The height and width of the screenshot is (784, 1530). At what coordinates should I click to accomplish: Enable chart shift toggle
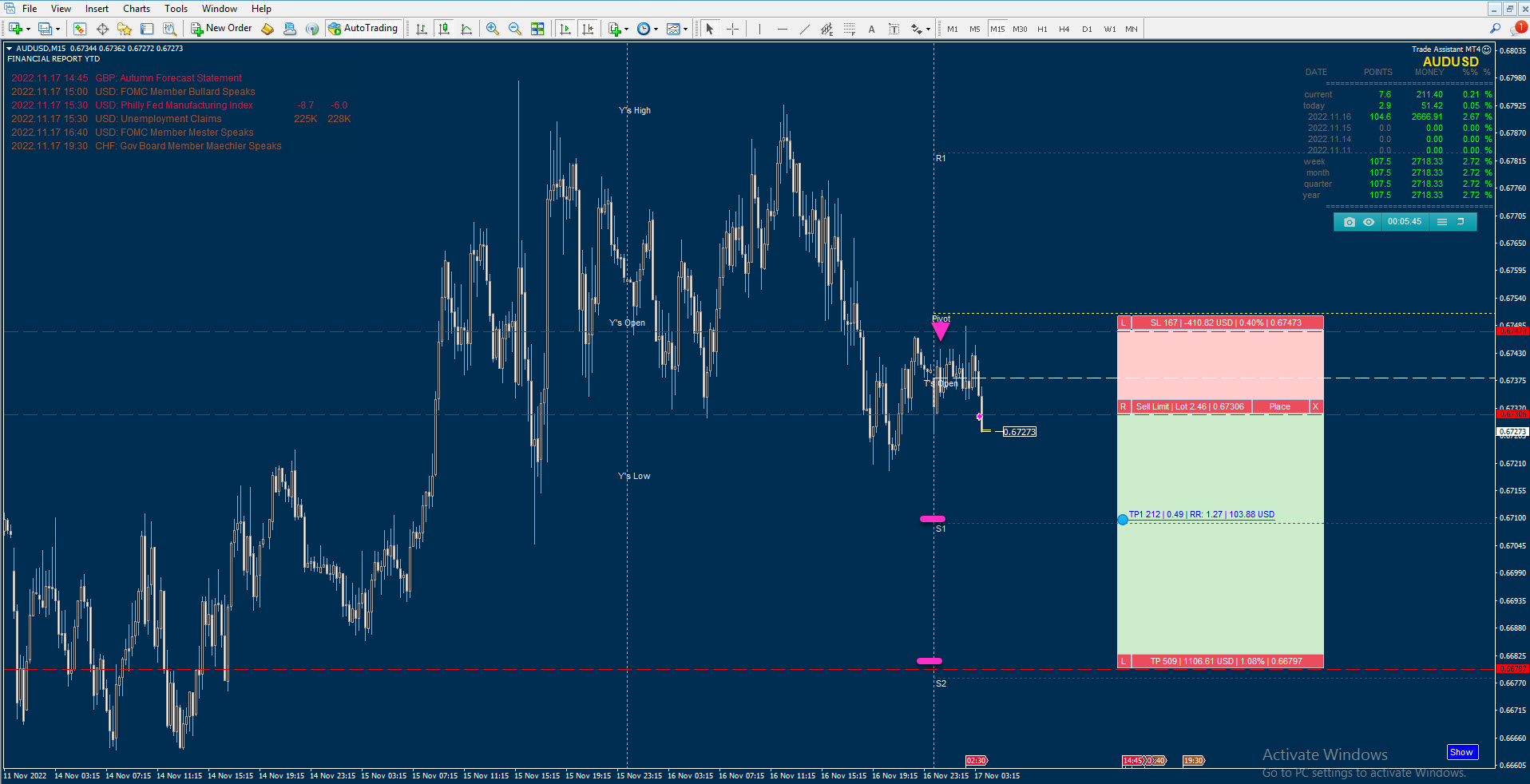(588, 29)
